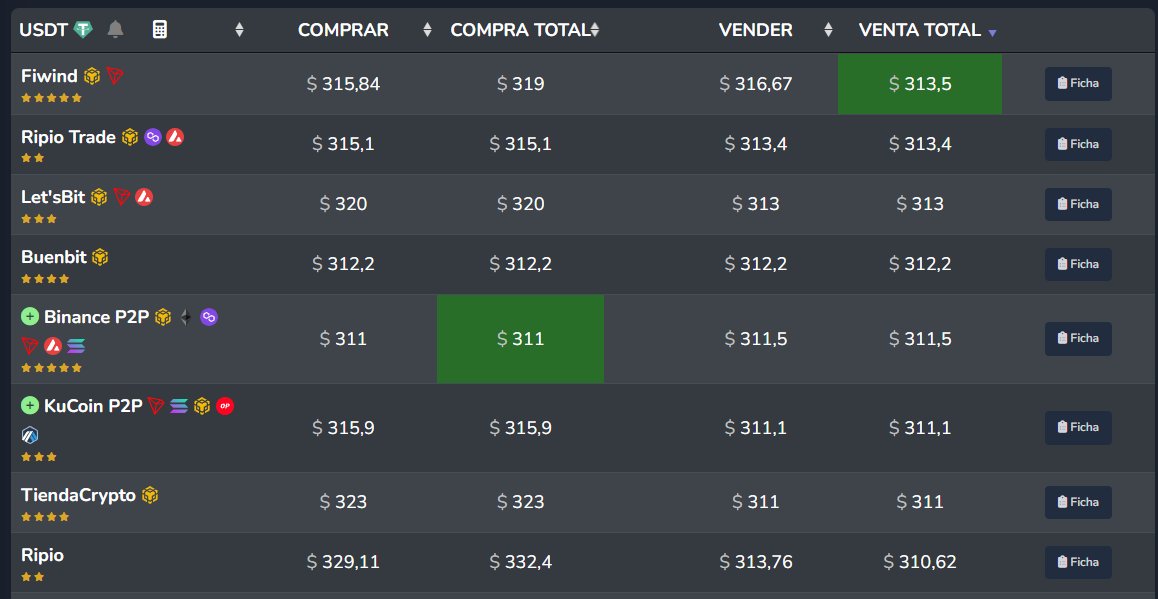The height and width of the screenshot is (599, 1158).
Task: Click the BNB chain icon next to Fiwind
Action: pos(92,75)
